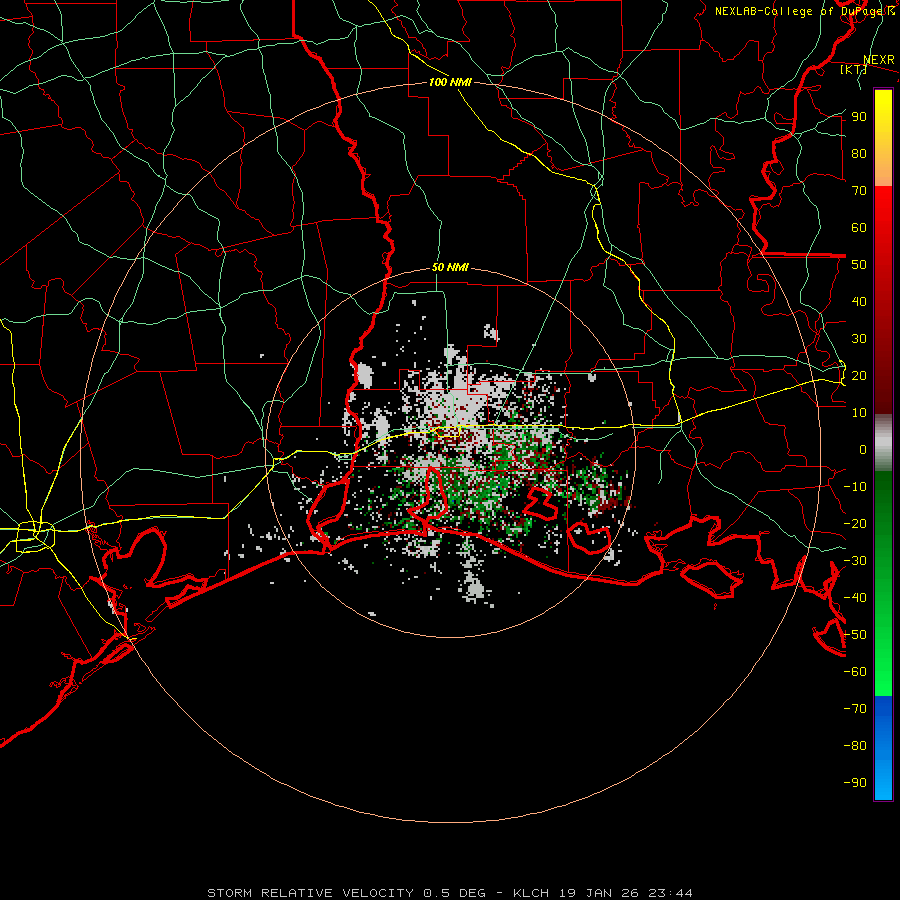The height and width of the screenshot is (900, 900).
Task: Click the -40 value on velocity scale
Action: tap(855, 598)
